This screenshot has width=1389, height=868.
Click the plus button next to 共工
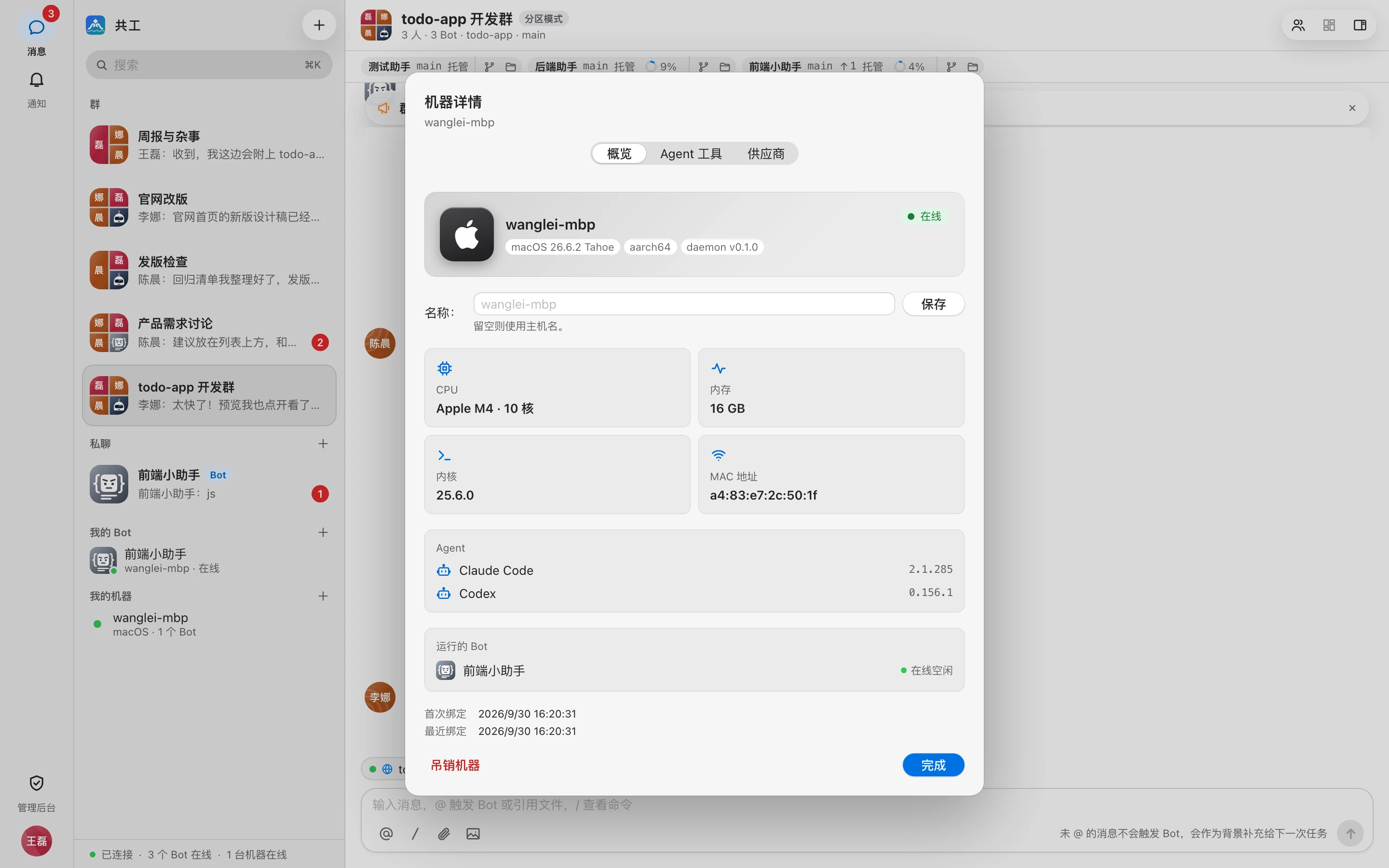point(319,25)
